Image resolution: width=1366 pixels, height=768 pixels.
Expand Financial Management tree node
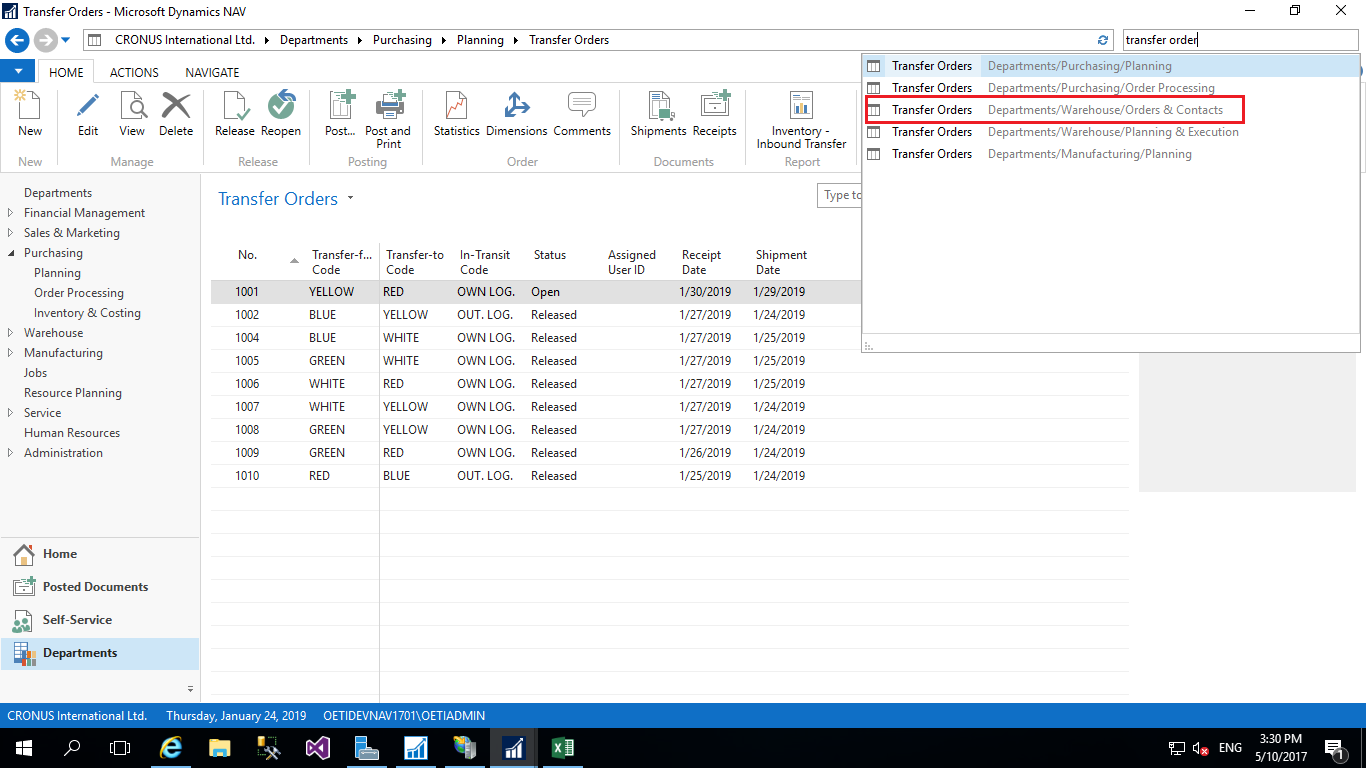[x=10, y=213]
